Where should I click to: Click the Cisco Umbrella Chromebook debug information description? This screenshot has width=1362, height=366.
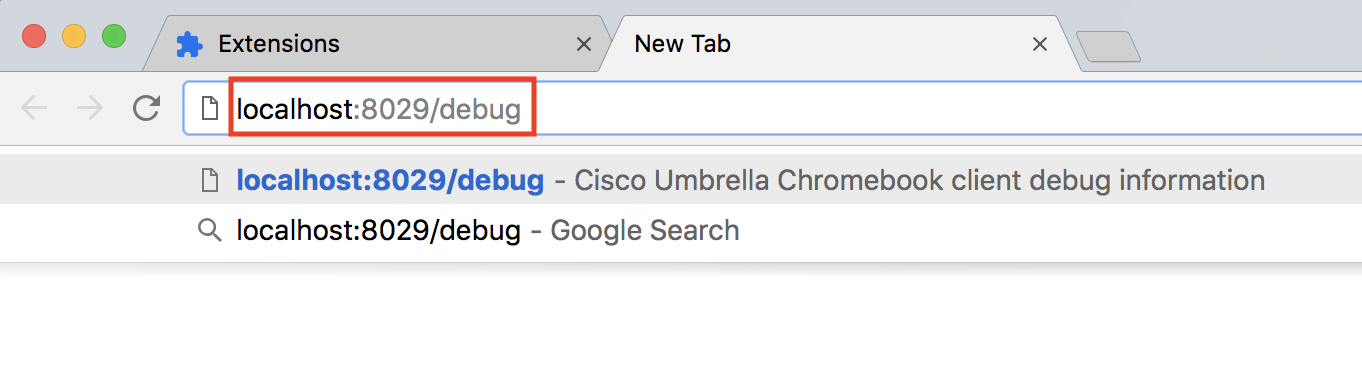(x=919, y=180)
